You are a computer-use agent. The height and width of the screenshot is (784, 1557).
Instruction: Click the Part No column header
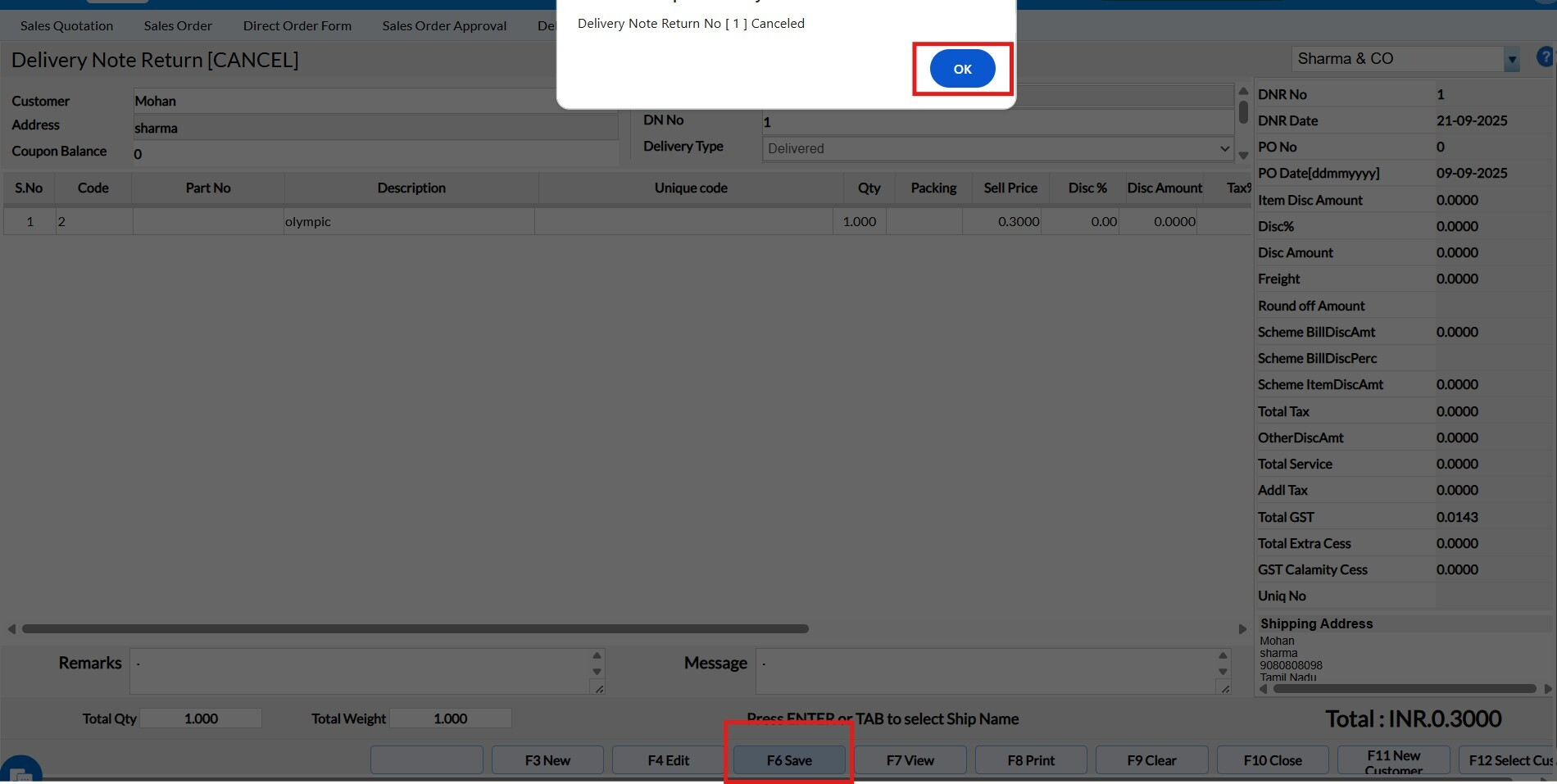[x=208, y=188]
